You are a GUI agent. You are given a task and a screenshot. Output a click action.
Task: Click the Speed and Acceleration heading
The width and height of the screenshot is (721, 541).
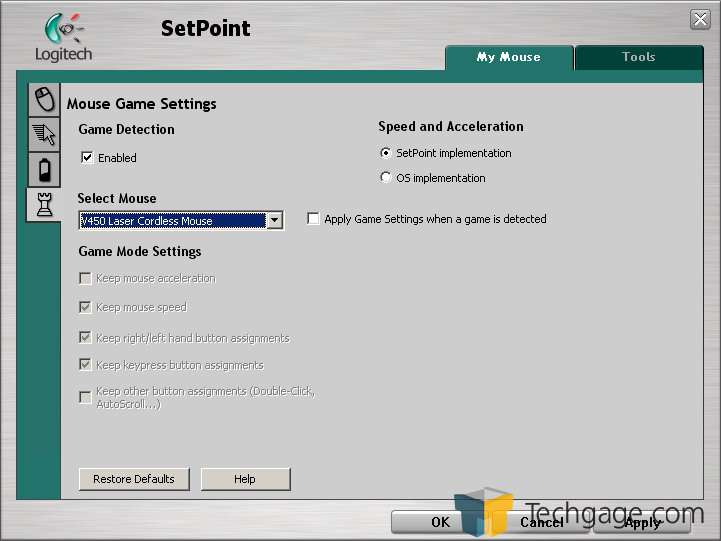[451, 126]
